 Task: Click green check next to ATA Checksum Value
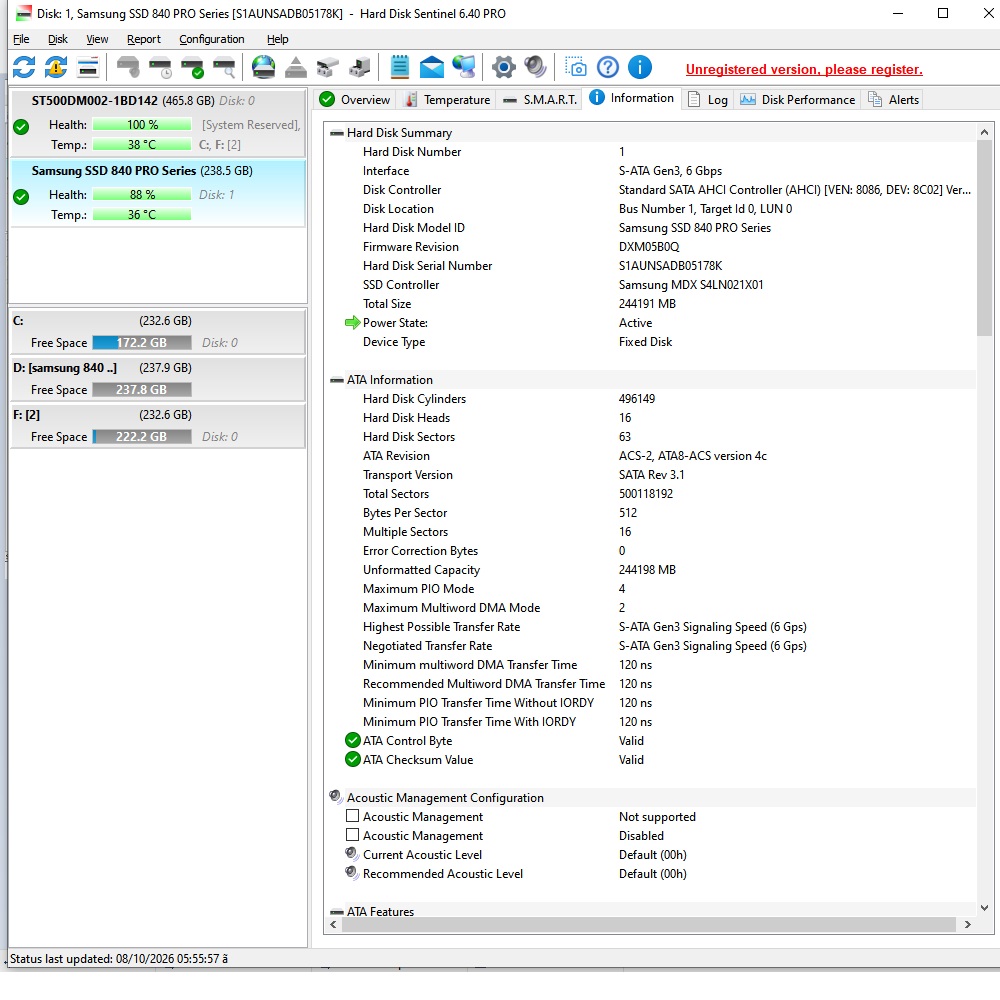[x=353, y=760]
